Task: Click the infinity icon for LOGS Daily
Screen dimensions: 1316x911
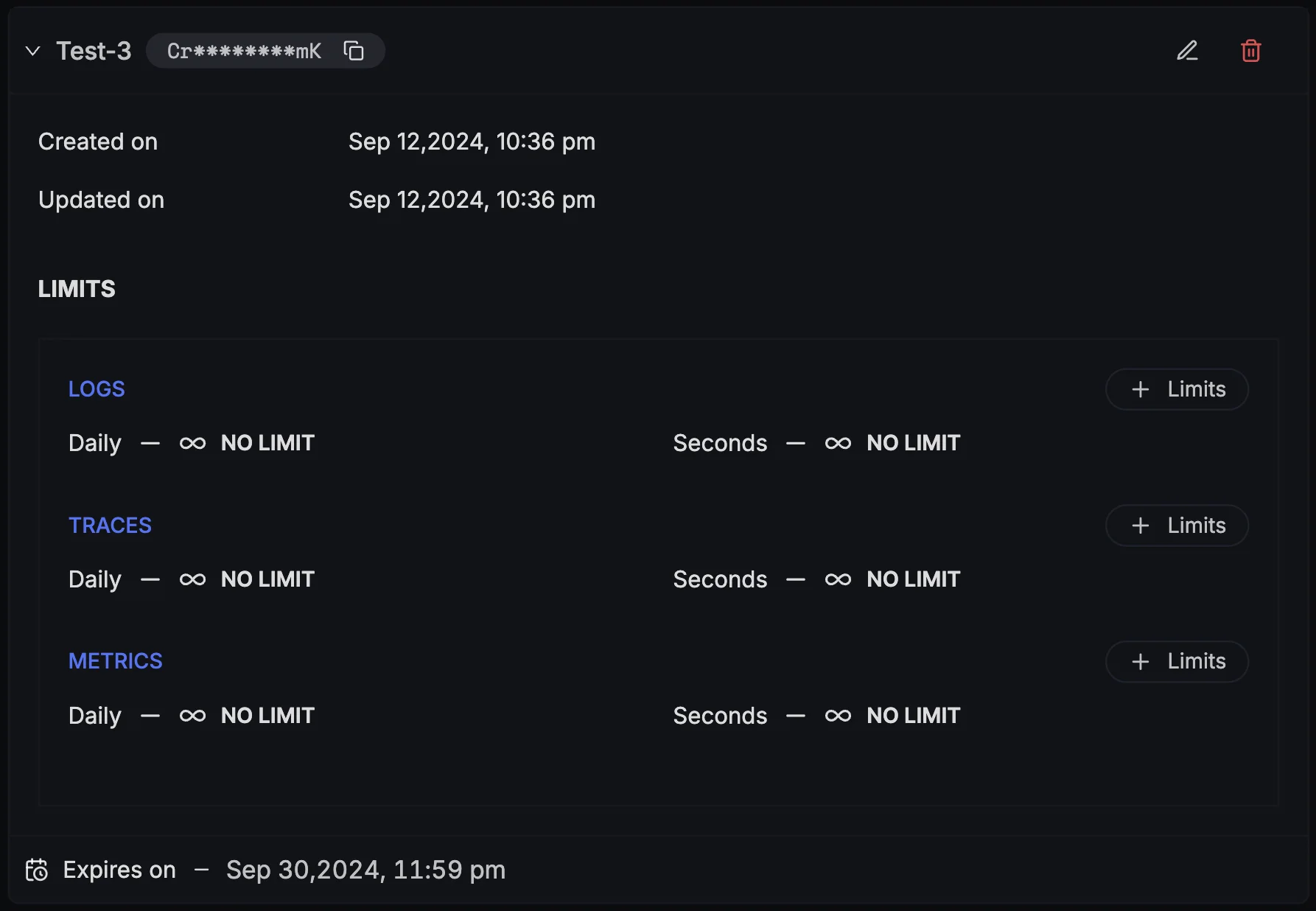Action: coord(193,443)
